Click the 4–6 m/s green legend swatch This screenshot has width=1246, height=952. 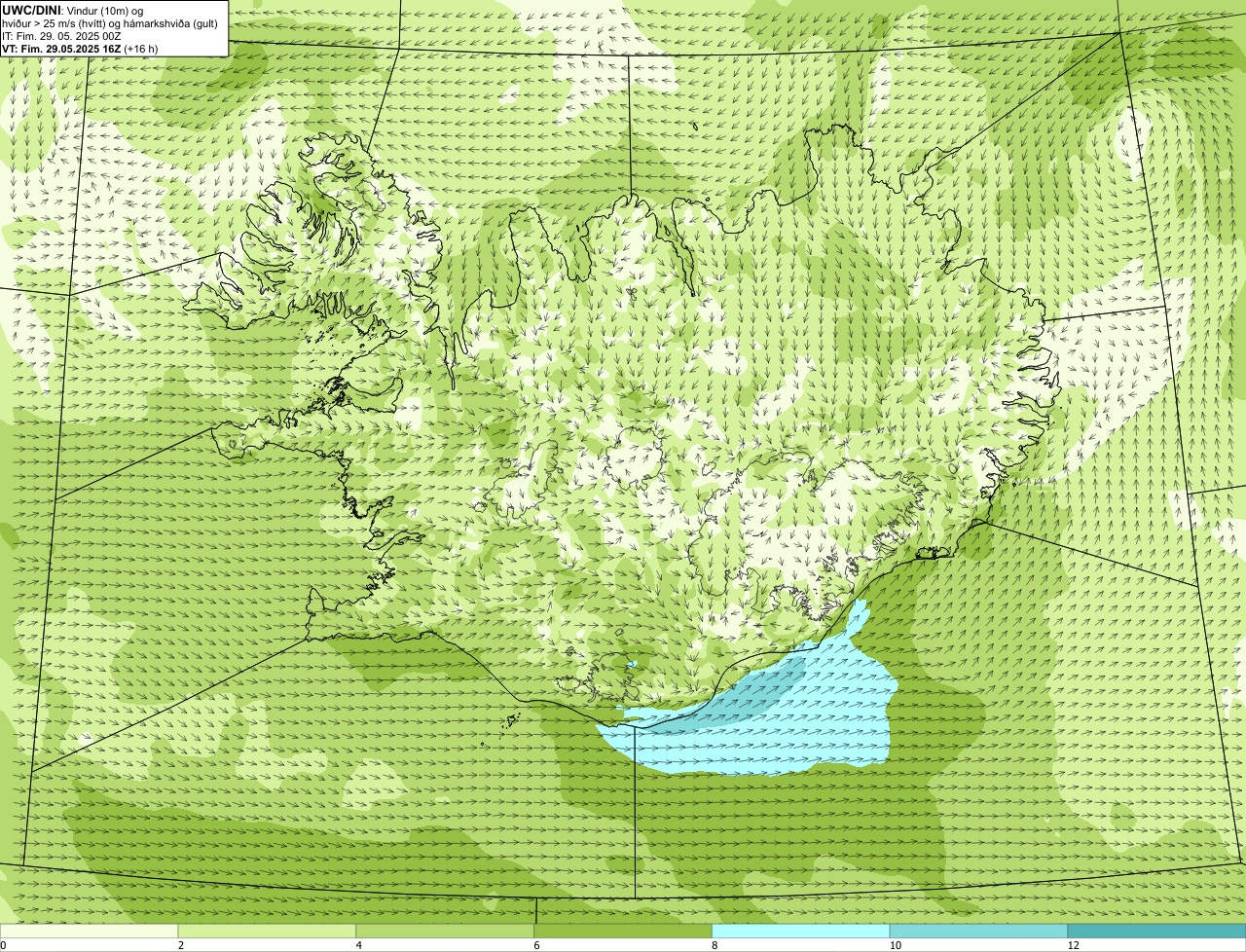pos(446,931)
